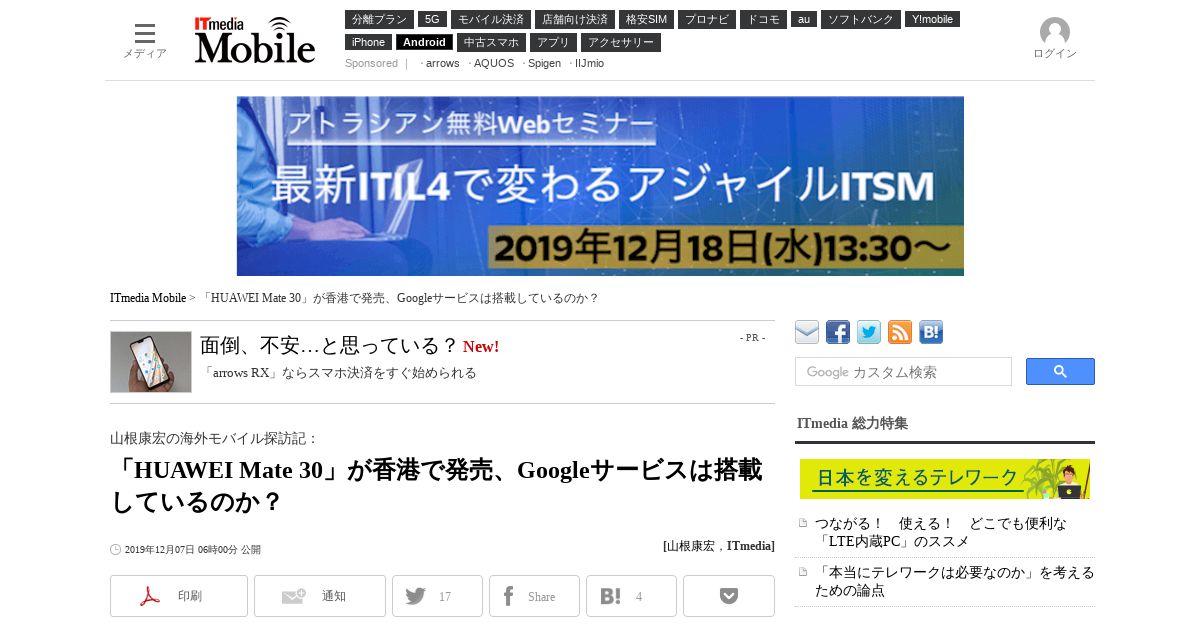
Task: Share via the email envelope icon
Action: (807, 332)
